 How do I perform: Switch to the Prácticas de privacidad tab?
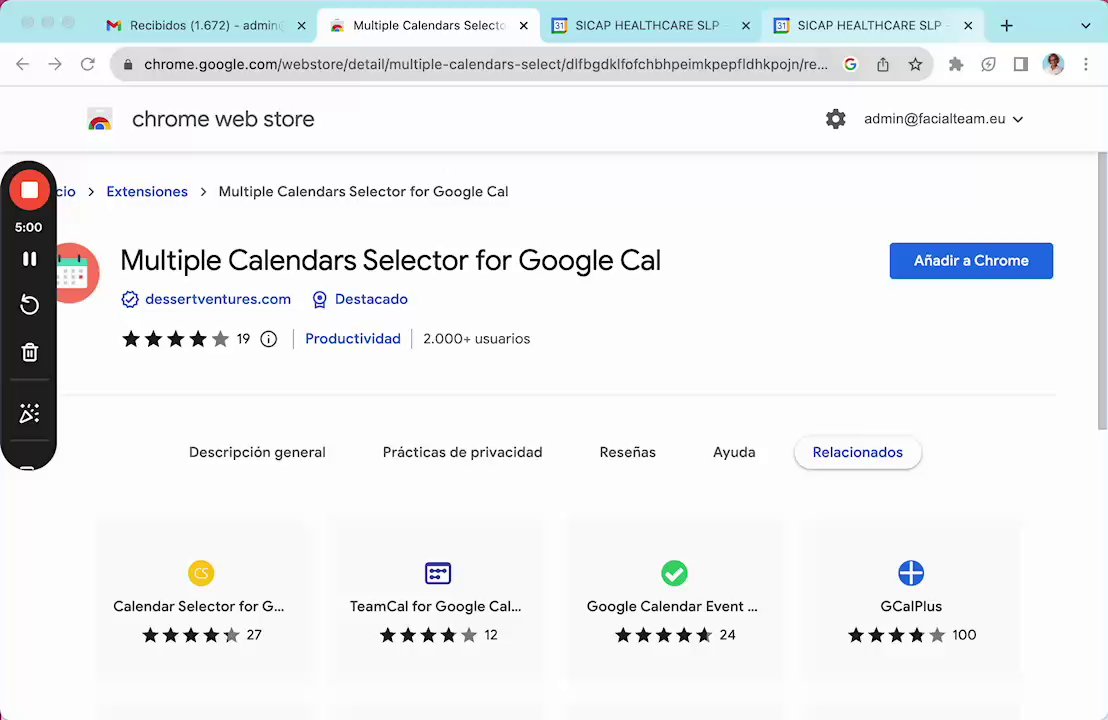point(462,452)
